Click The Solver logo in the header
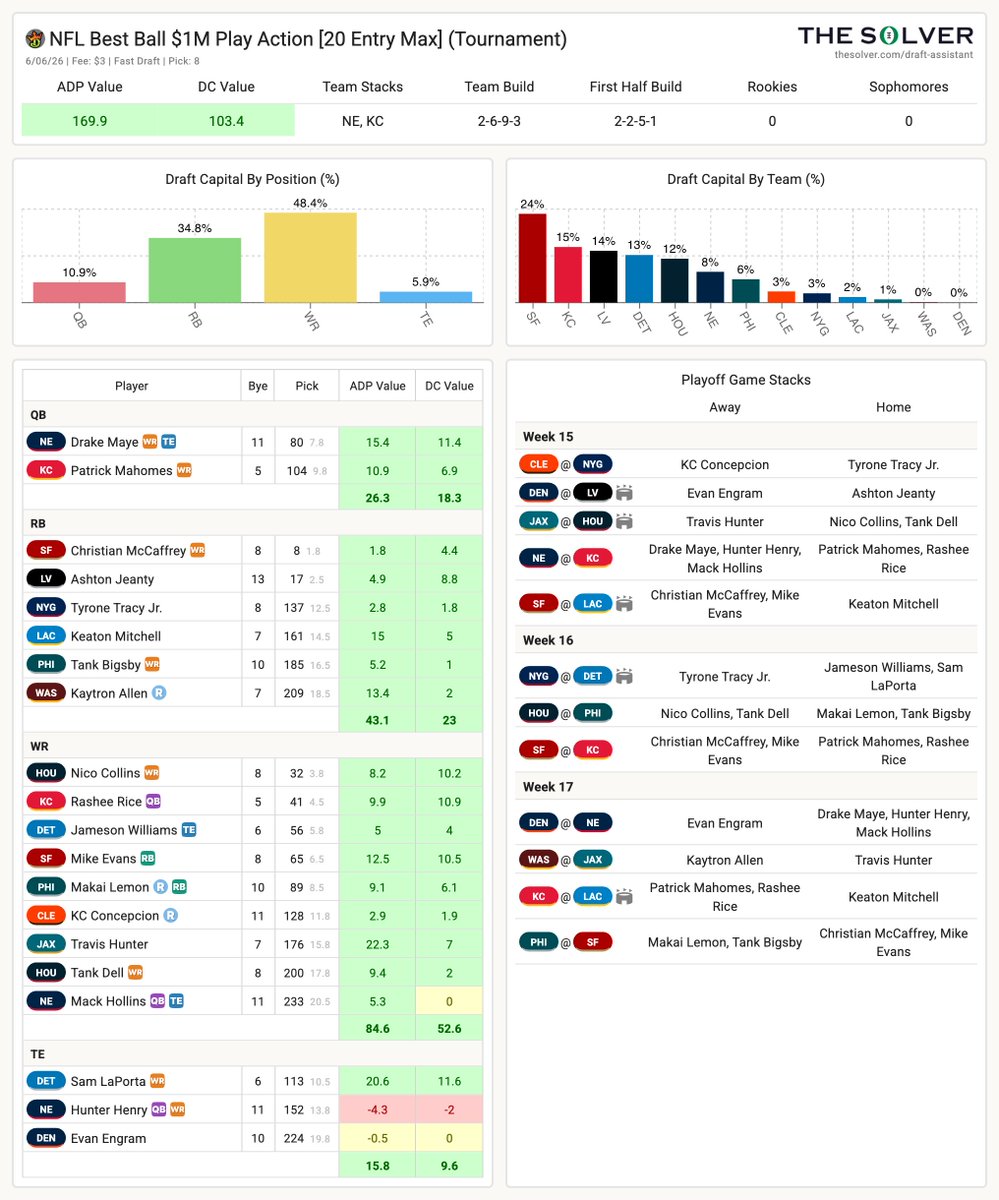 pyautogui.click(x=885, y=36)
